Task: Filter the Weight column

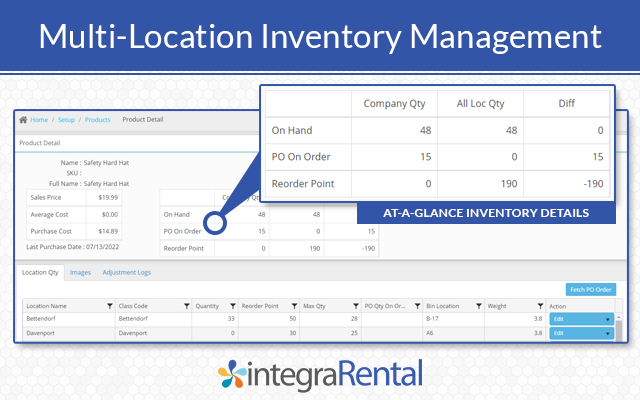Action: coord(540,306)
